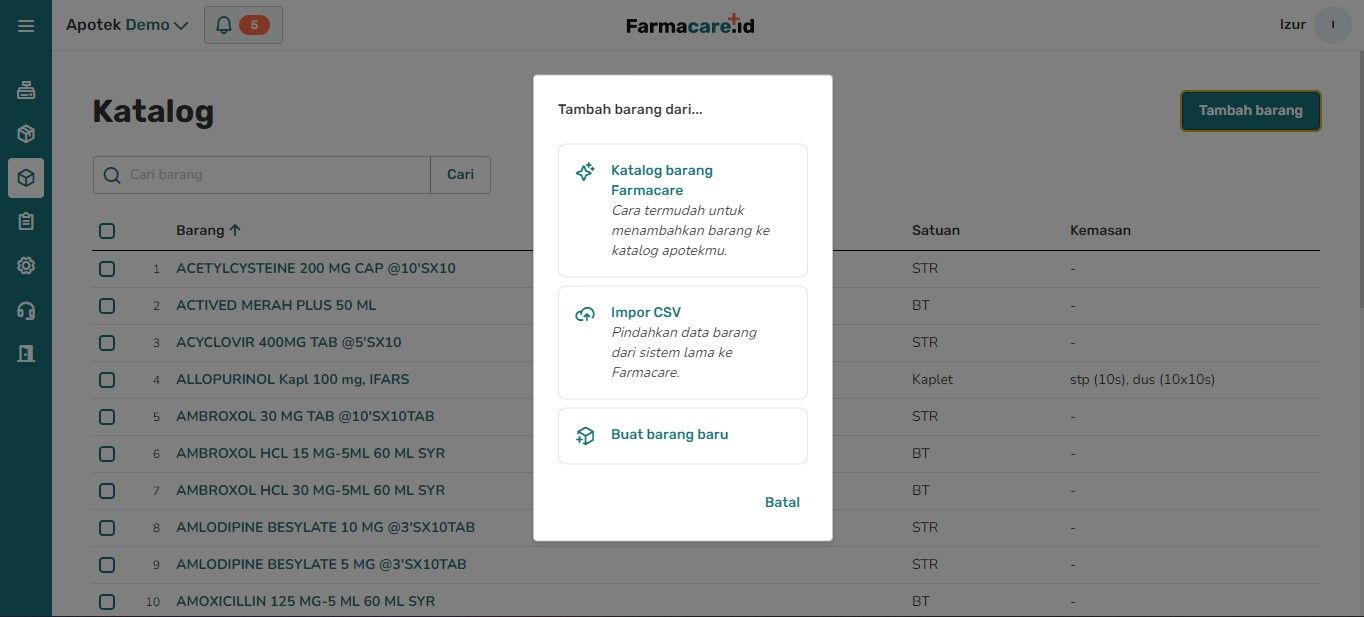1364x617 pixels.
Task: Select the highlighted catalog box sidebar icon
Action: point(26,178)
